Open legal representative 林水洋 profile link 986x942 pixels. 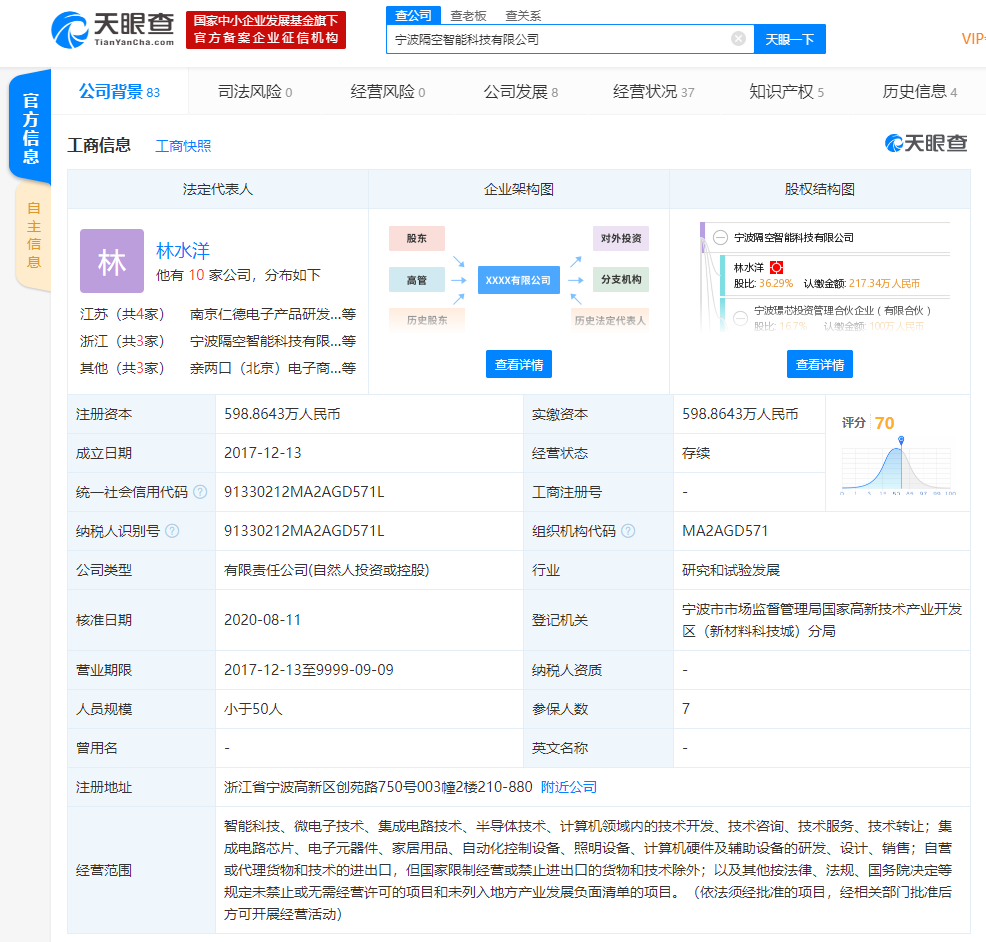point(183,251)
